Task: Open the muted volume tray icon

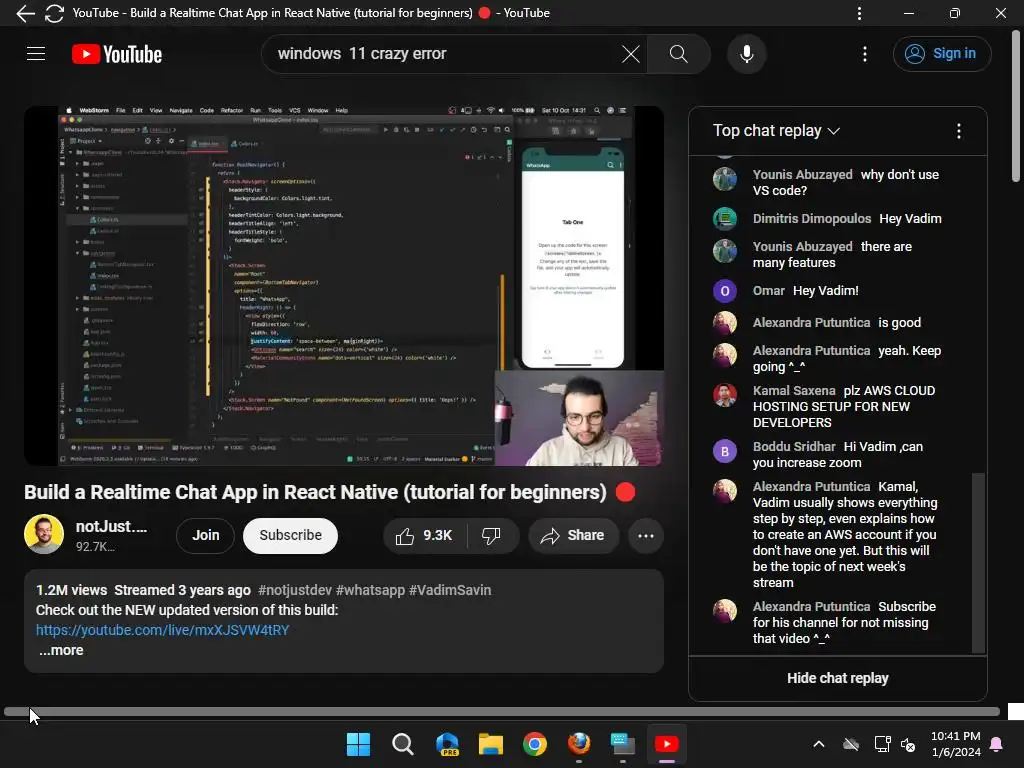Action: (908, 744)
